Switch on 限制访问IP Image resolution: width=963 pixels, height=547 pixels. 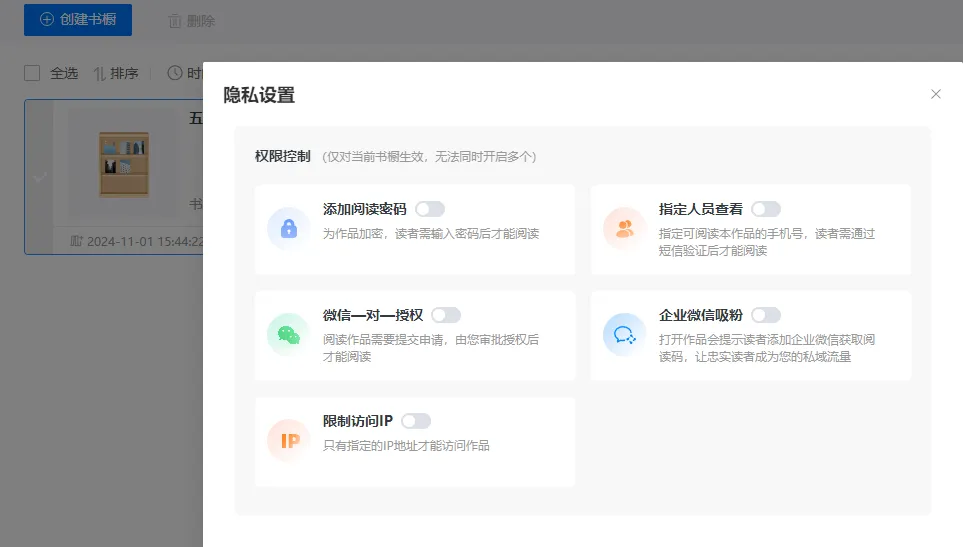click(416, 421)
